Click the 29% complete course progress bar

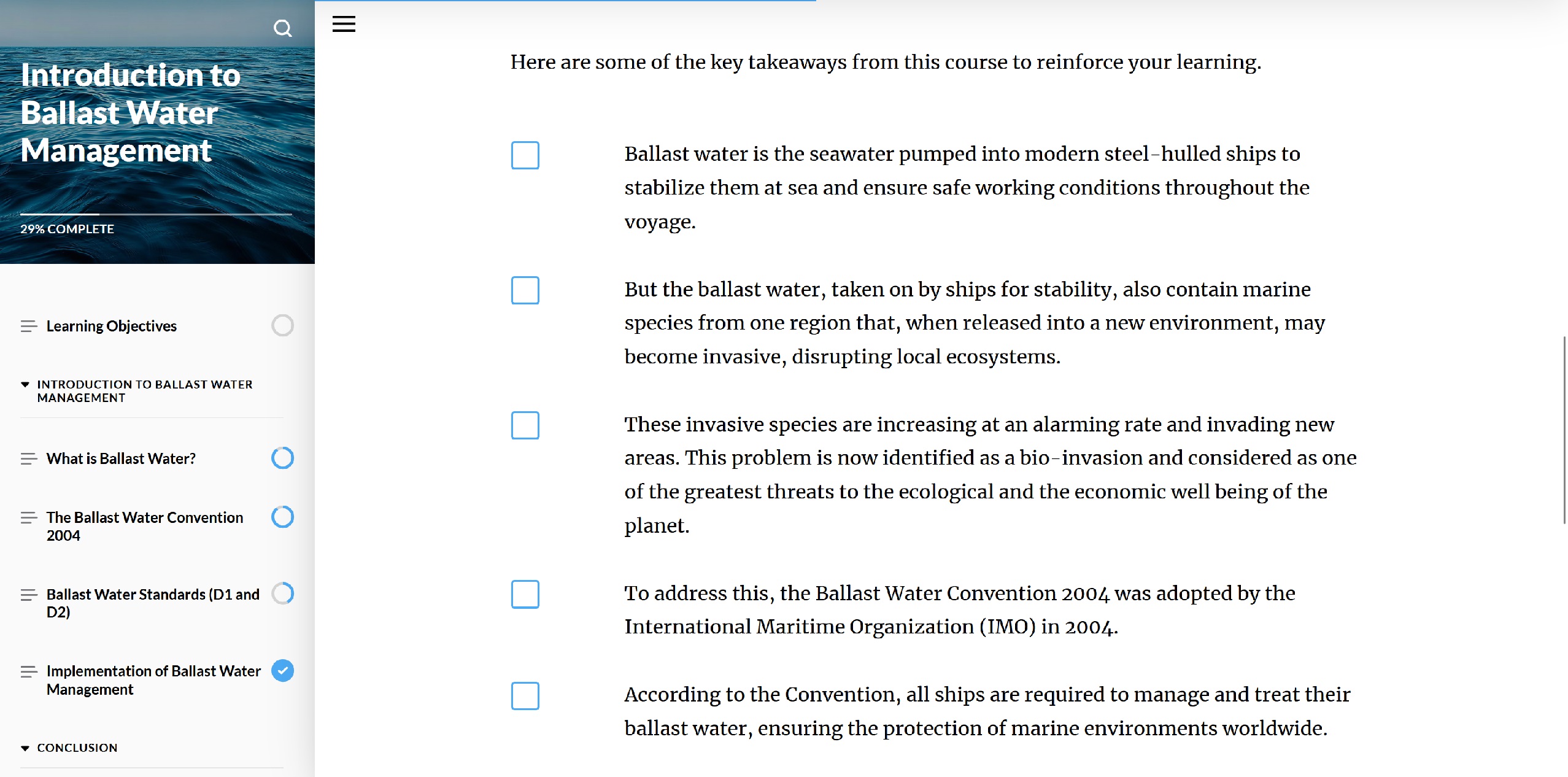156,214
